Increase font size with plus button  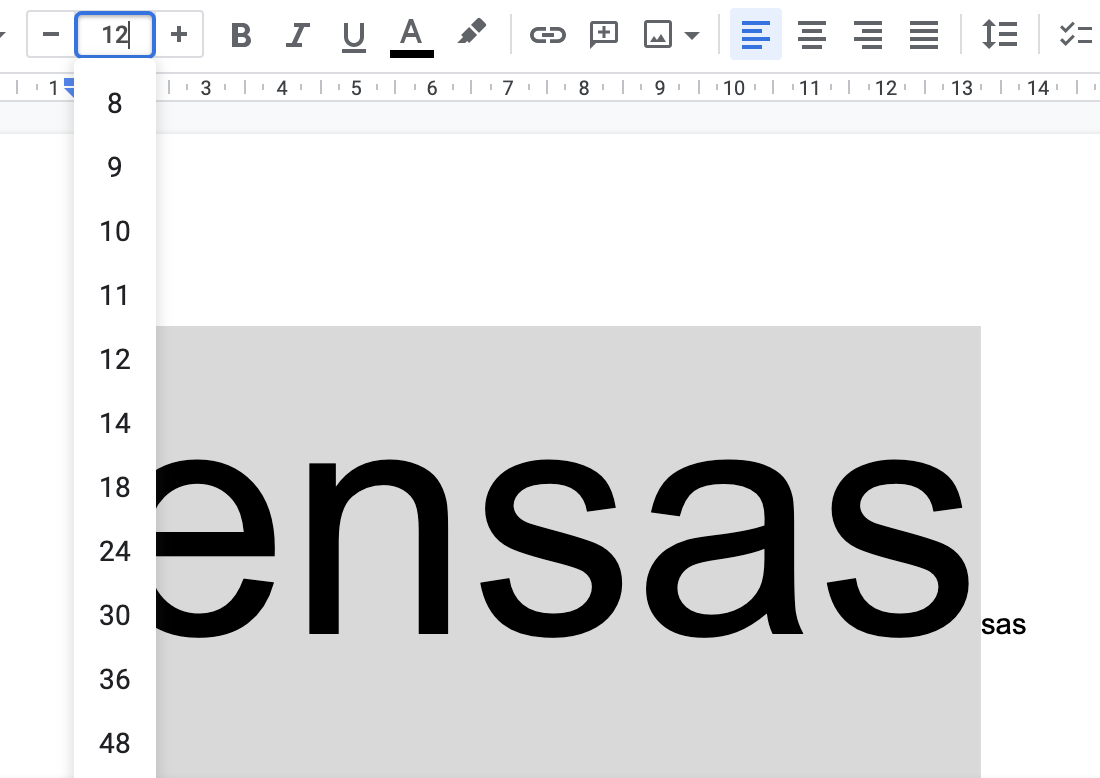point(179,34)
